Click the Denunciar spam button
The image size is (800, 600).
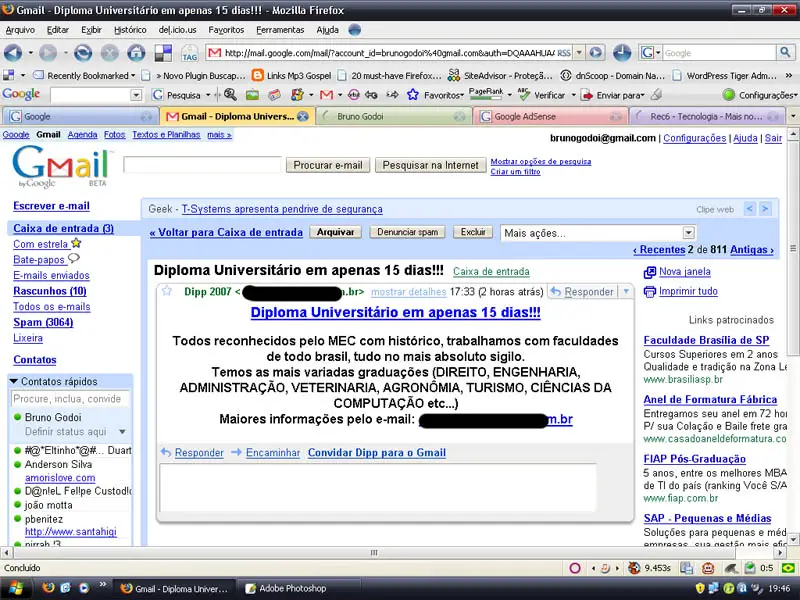pos(407,232)
